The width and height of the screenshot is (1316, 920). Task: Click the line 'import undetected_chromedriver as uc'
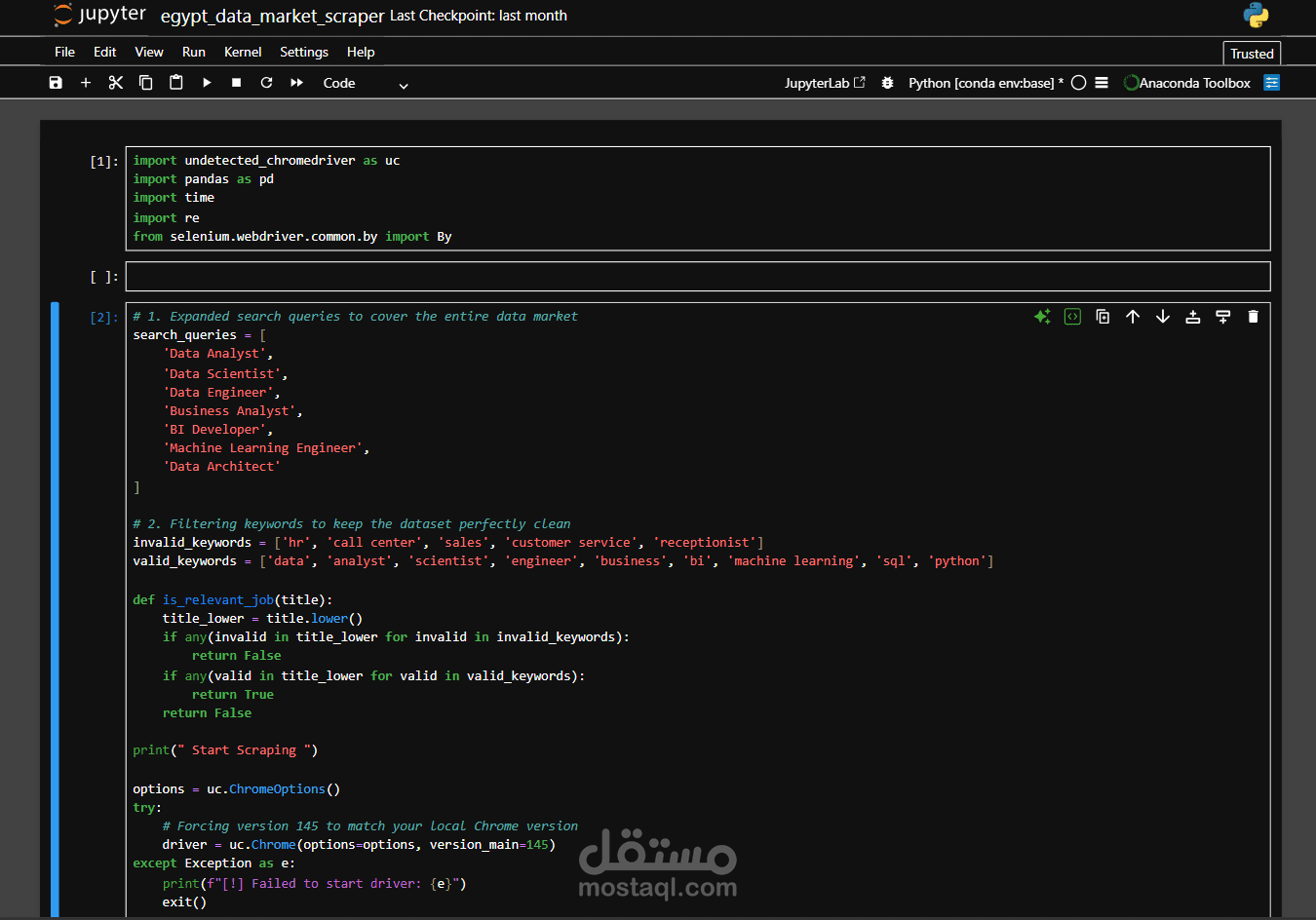coord(266,161)
